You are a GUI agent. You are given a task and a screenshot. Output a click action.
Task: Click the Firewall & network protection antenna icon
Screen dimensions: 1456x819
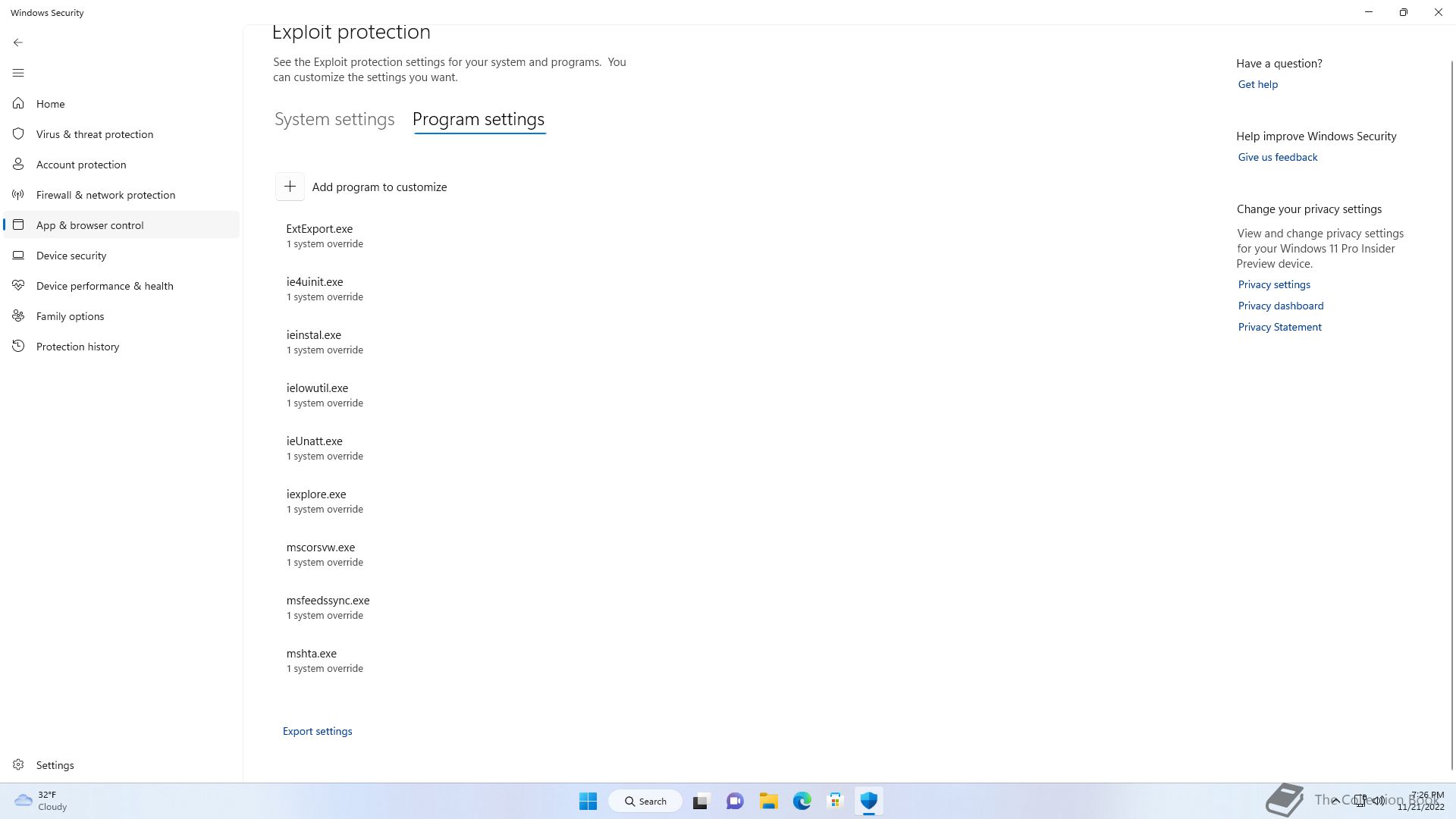pos(18,194)
